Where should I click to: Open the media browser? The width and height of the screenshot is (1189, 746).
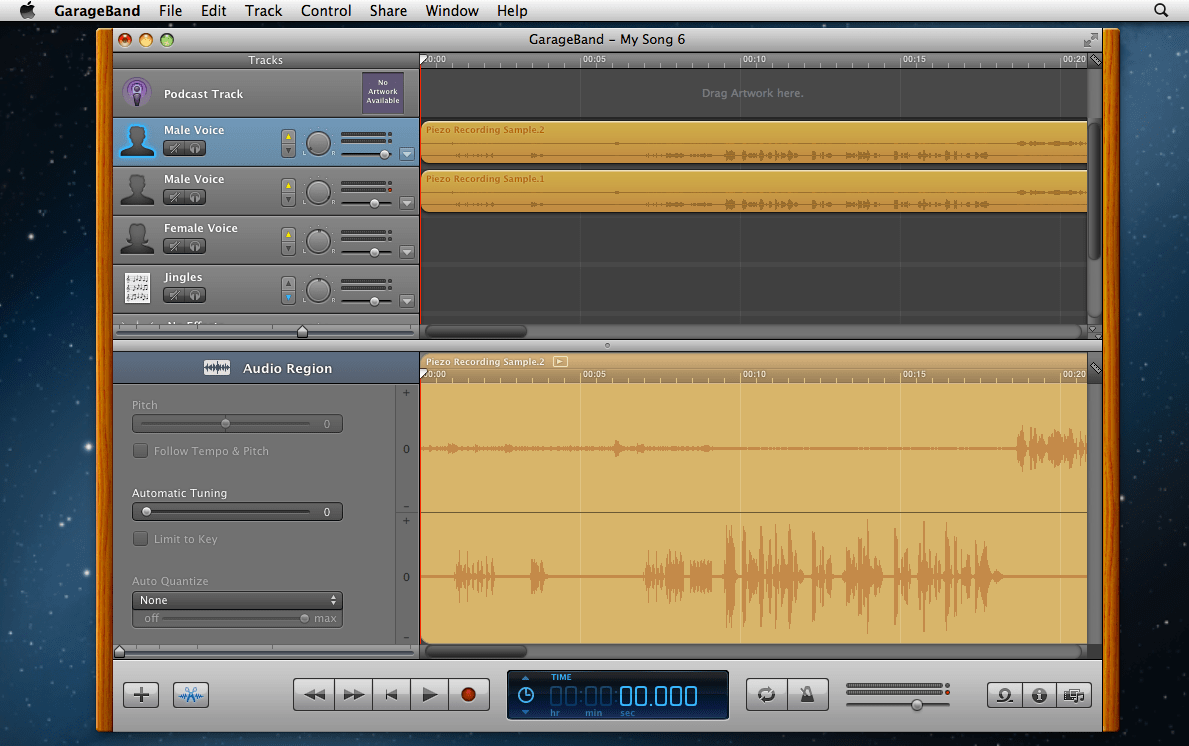1074,694
